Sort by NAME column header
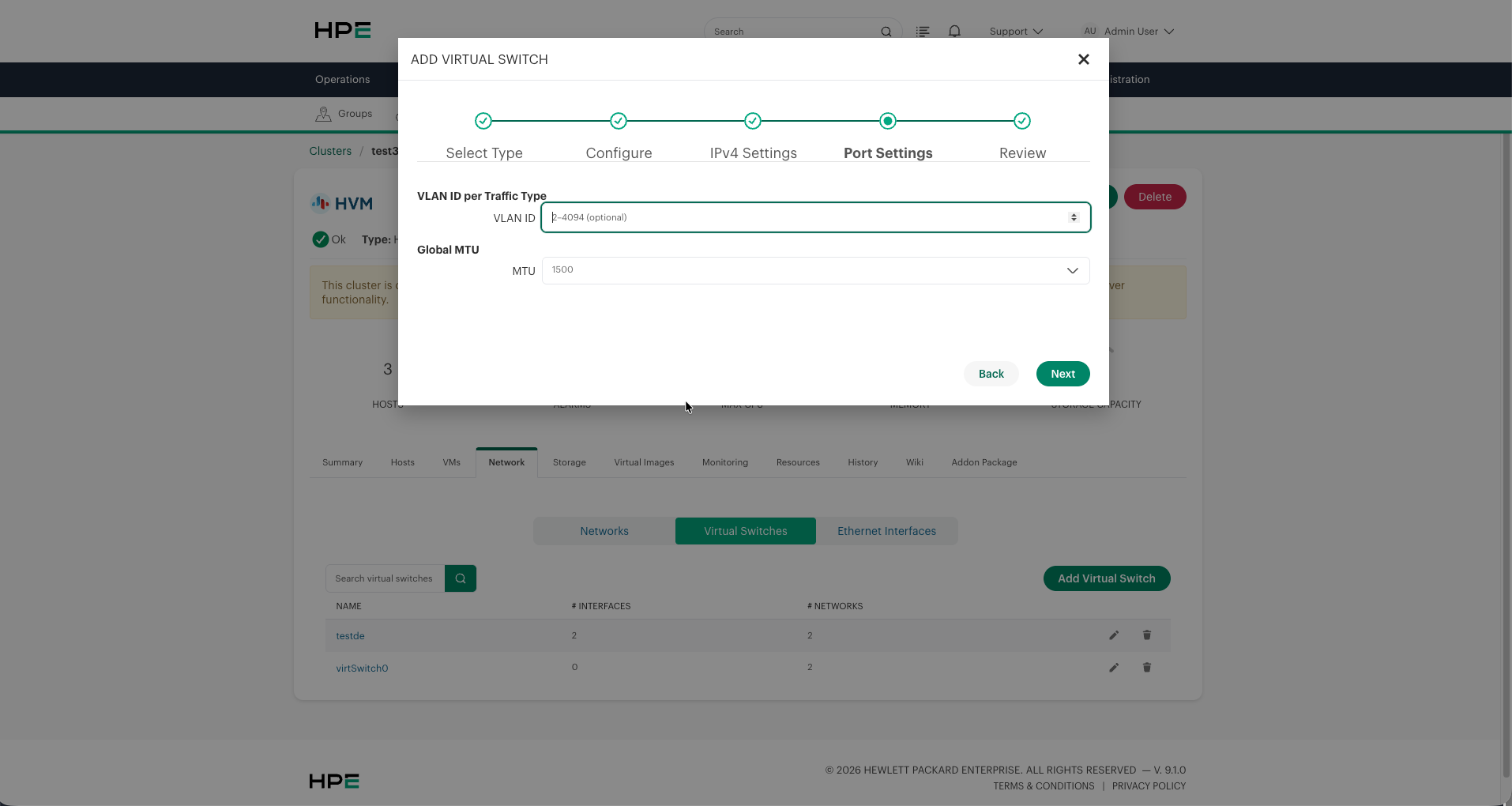Viewport: 1512px width, 806px height. (x=348, y=606)
